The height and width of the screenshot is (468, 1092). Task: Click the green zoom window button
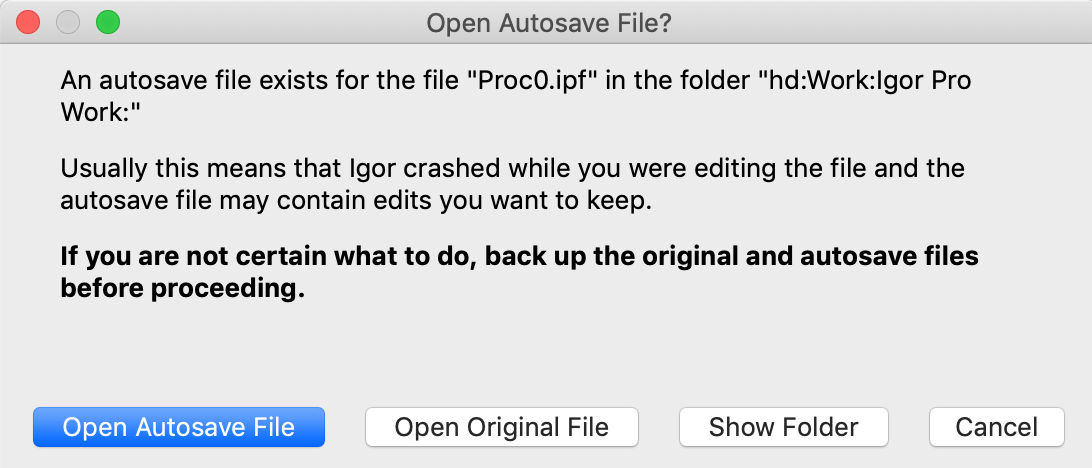pos(106,21)
